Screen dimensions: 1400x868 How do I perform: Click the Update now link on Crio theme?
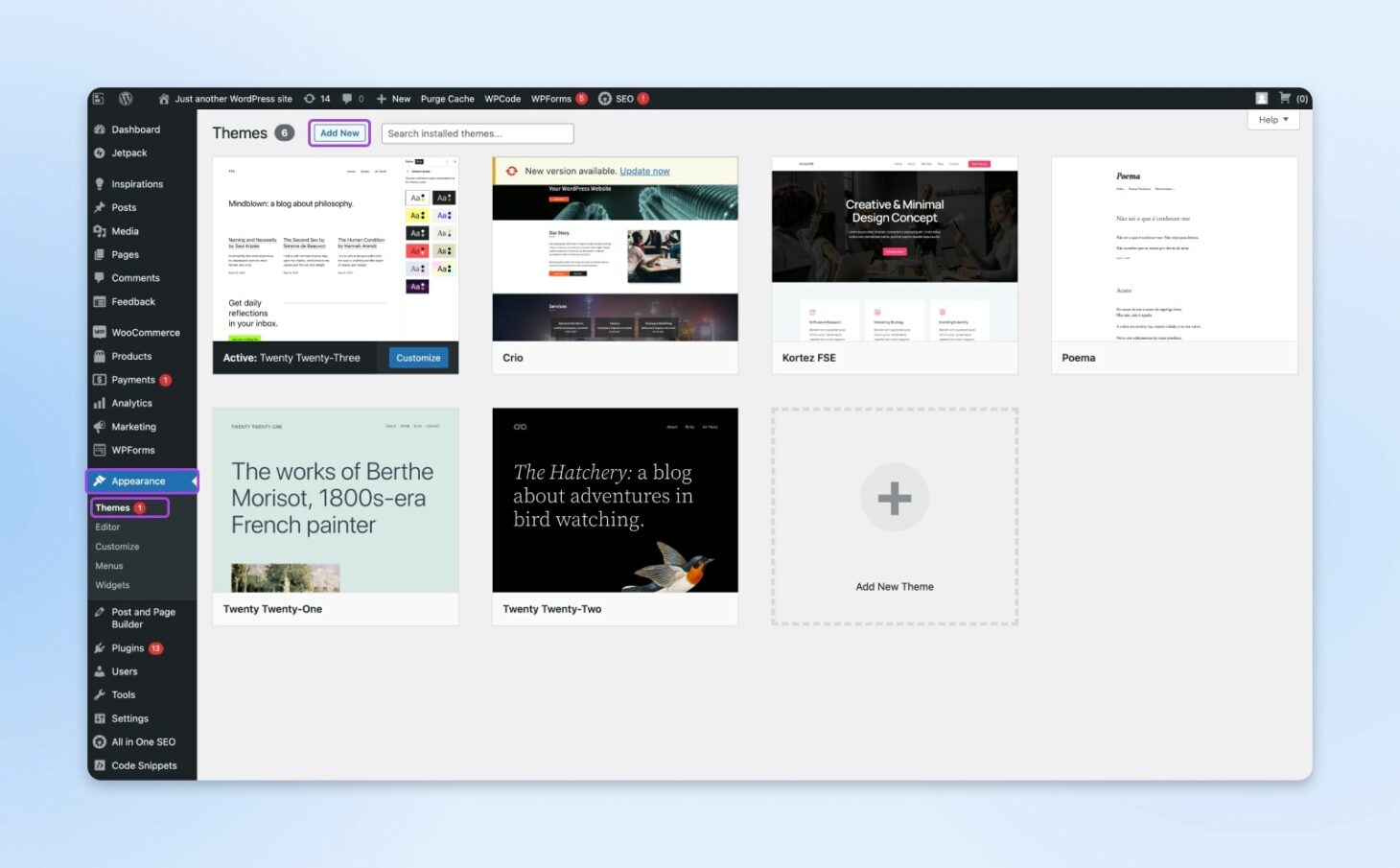pos(644,170)
